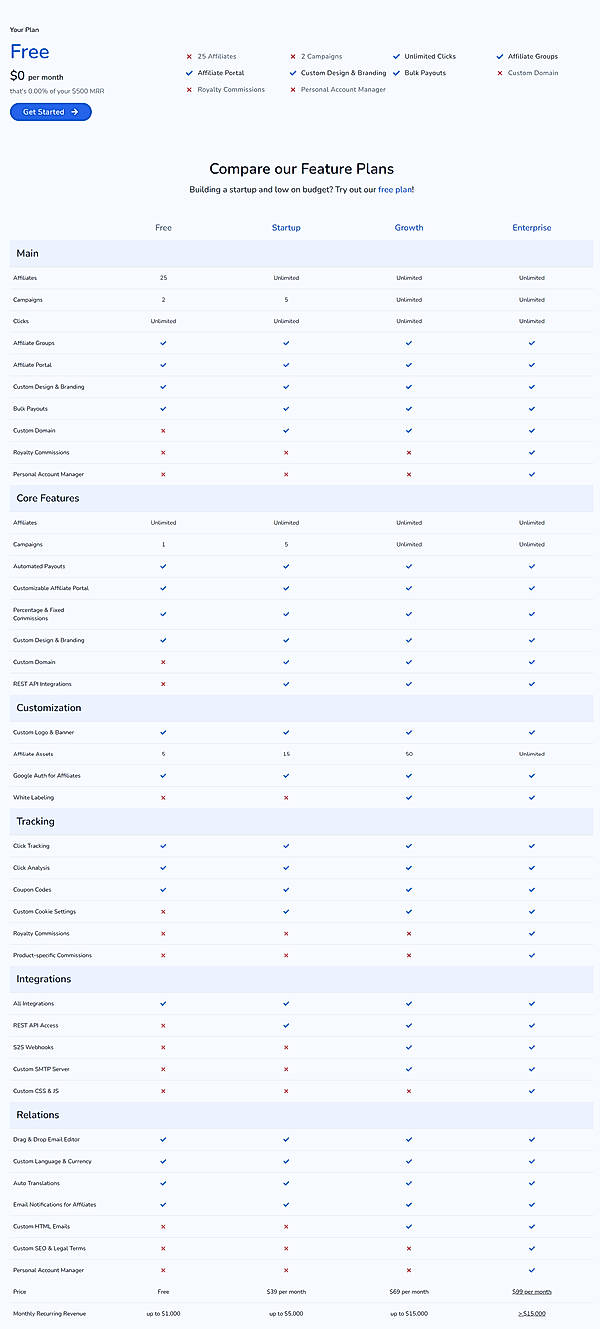
Task: Click the checkmark for Affiliate Portal under Free
Action: click(163, 365)
